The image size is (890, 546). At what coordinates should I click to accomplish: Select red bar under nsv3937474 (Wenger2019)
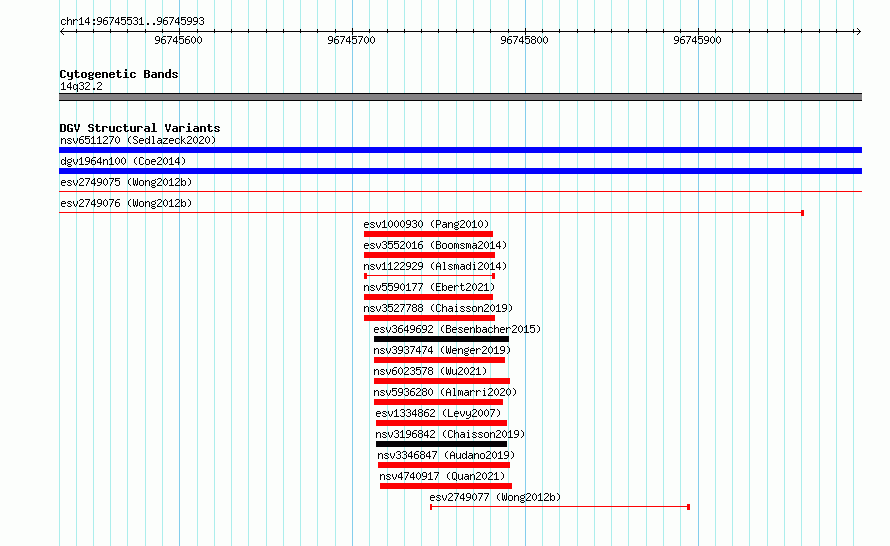[x=439, y=360]
